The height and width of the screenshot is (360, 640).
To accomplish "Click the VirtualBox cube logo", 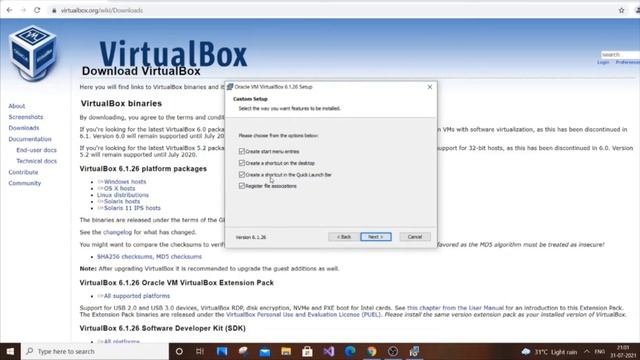I will (33, 53).
